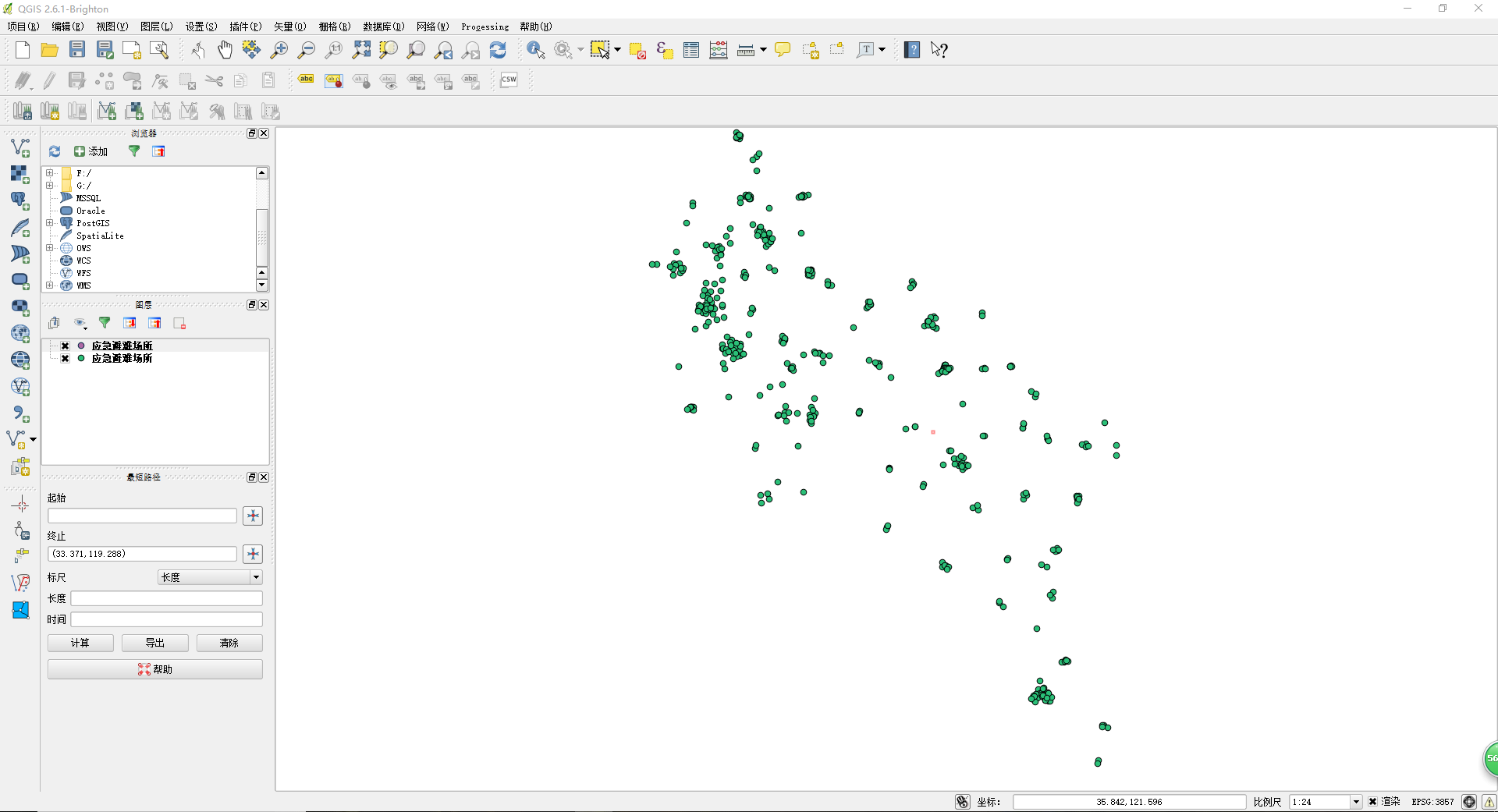Open the Processing menu
This screenshot has width=1498, height=812.
click(485, 27)
